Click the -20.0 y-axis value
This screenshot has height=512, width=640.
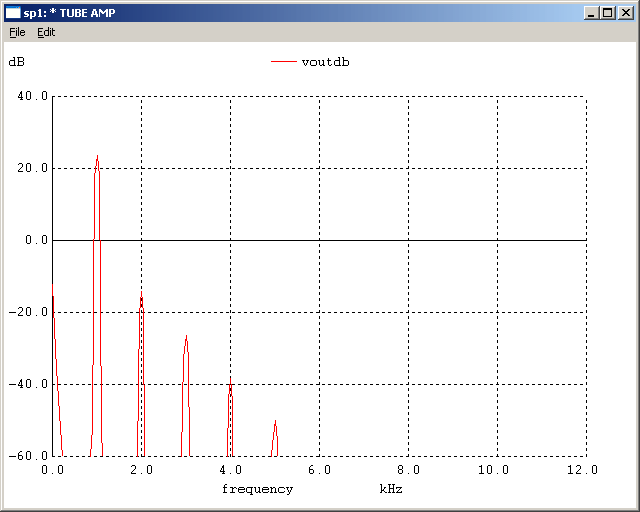point(28,312)
